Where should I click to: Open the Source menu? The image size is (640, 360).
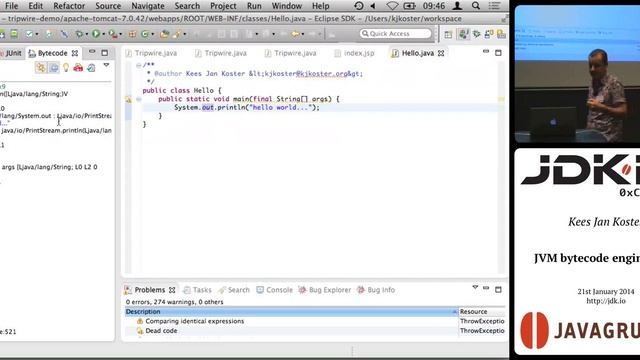108,6
